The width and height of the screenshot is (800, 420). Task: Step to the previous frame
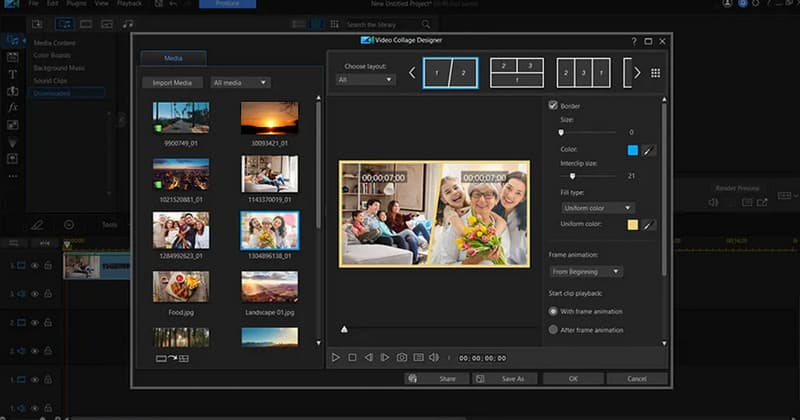pyautogui.click(x=368, y=358)
